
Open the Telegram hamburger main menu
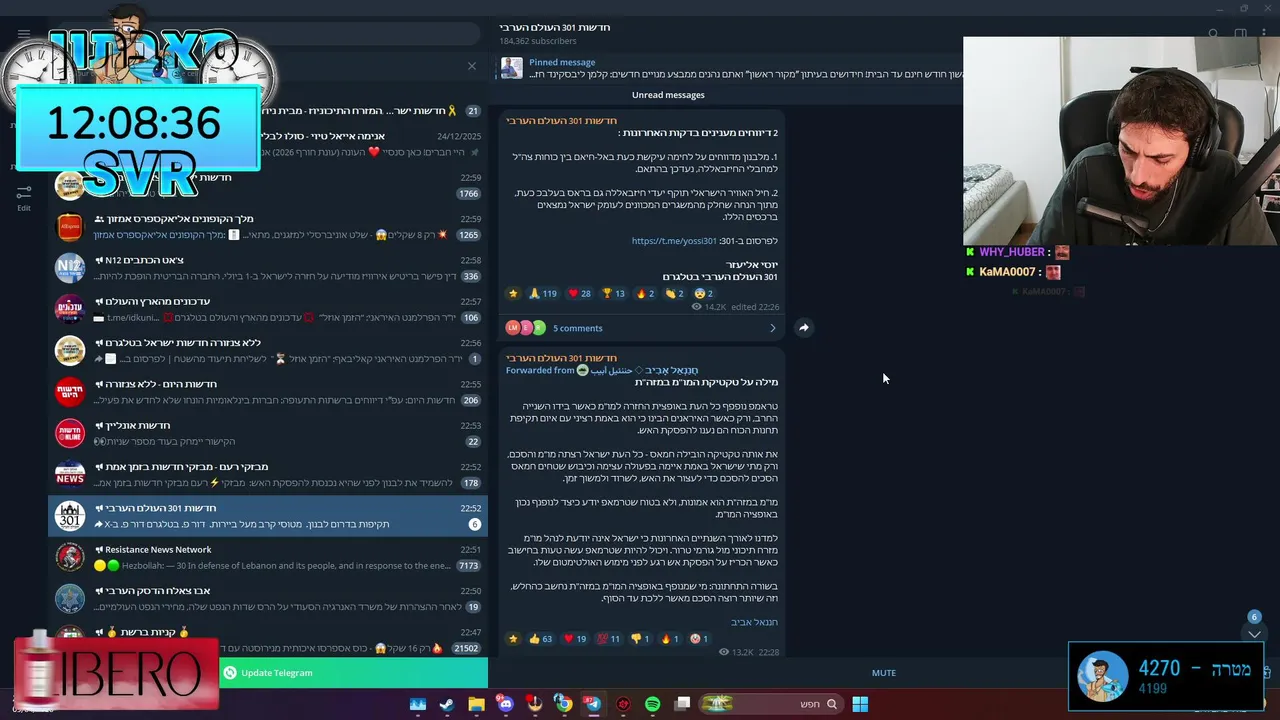point(24,33)
